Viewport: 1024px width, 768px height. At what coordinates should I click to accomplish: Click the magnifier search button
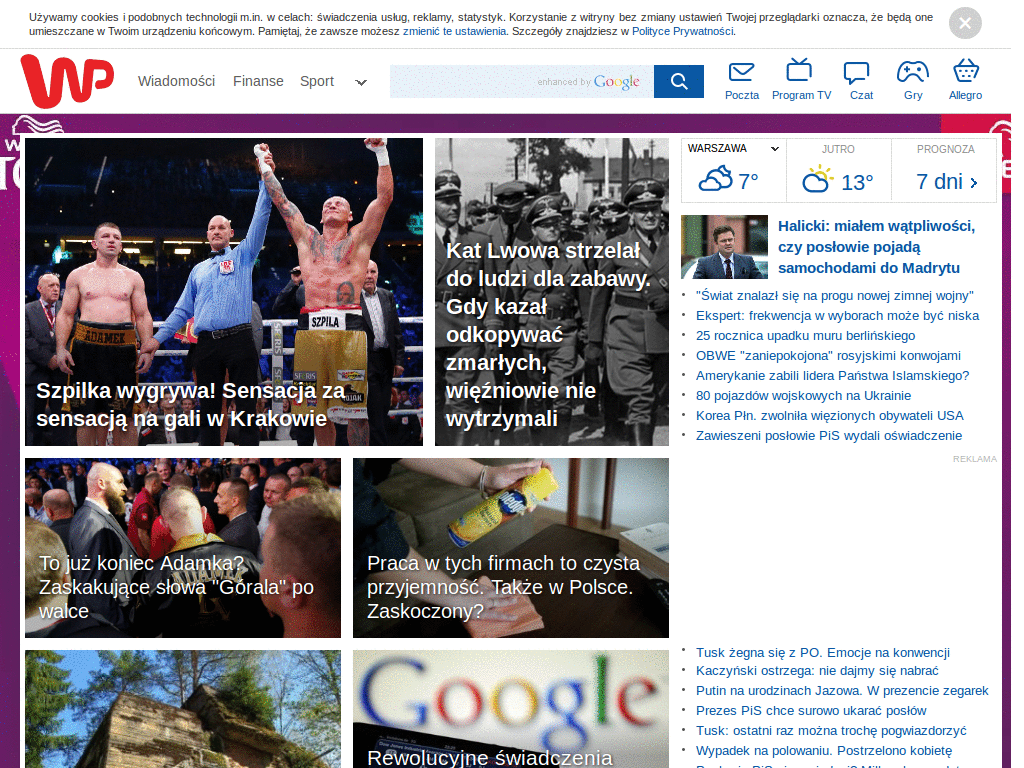tap(679, 81)
